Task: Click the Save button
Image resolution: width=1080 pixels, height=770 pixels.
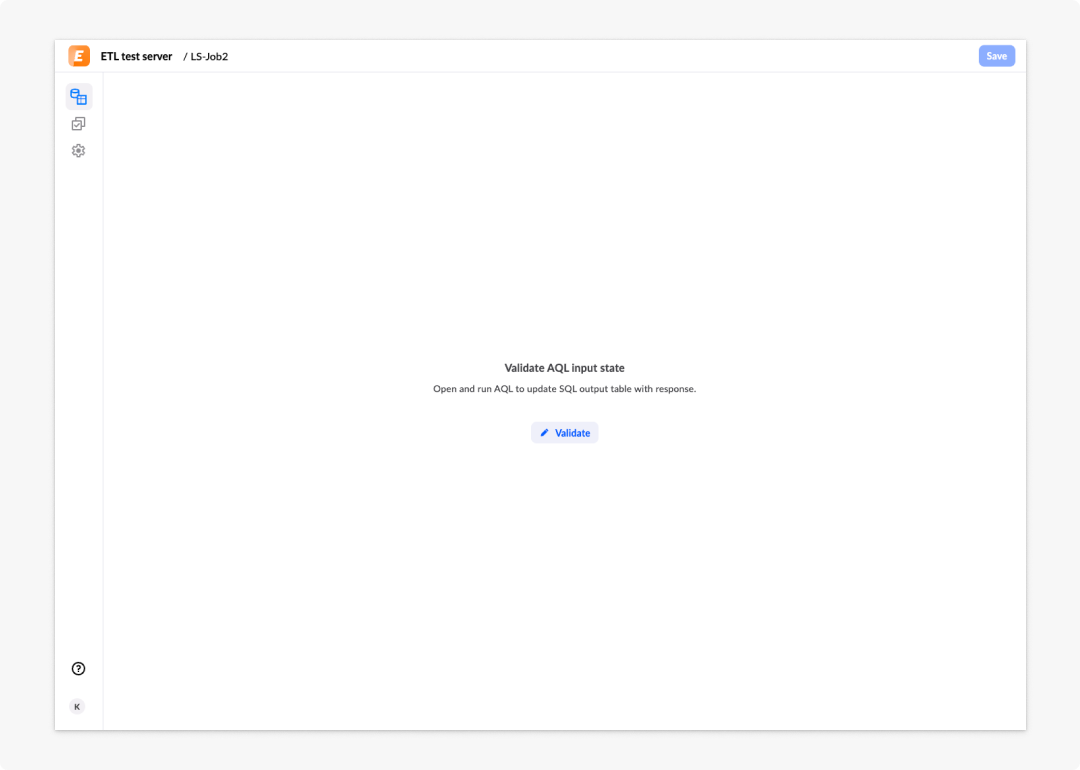Action: pos(997,56)
